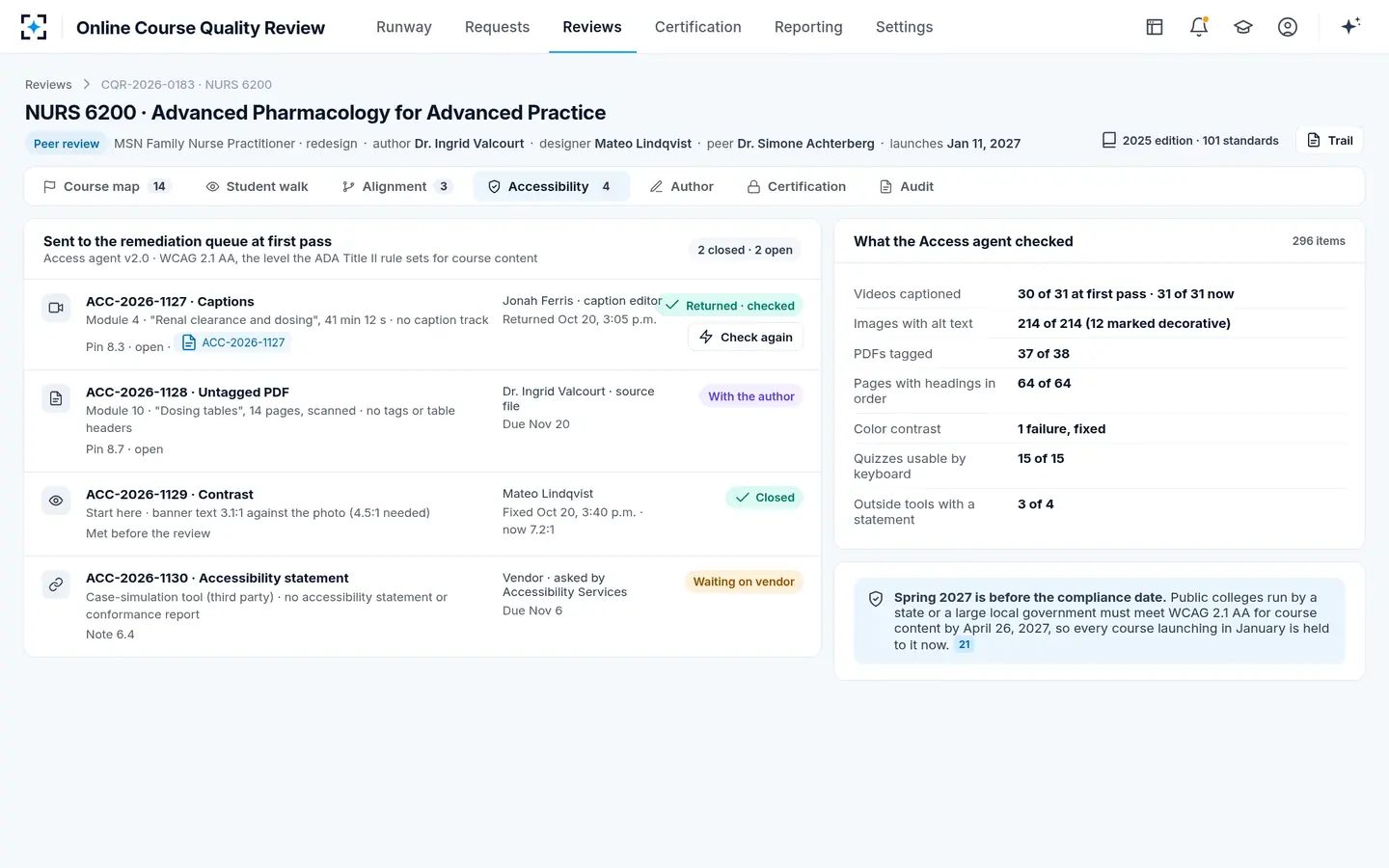Click the video icon for Captions issue
Screen dimensions: 1389x868
pyautogui.click(x=56, y=308)
